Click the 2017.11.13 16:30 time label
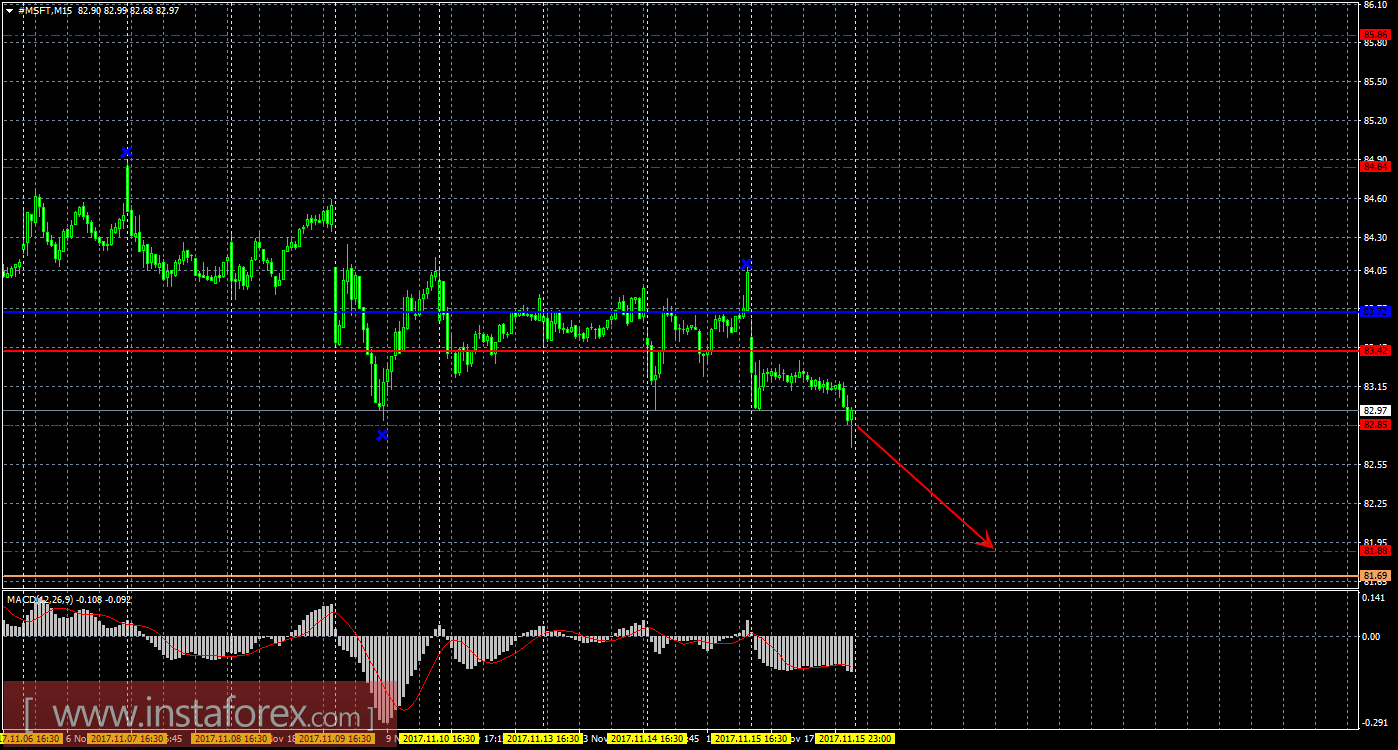Viewport: 1398px width, 750px height. click(543, 739)
